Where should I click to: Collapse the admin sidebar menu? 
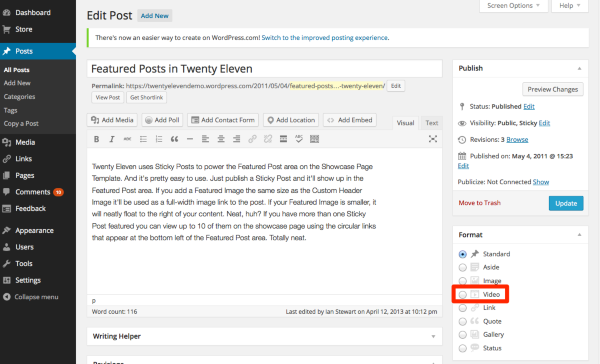pyautogui.click(x=31, y=297)
